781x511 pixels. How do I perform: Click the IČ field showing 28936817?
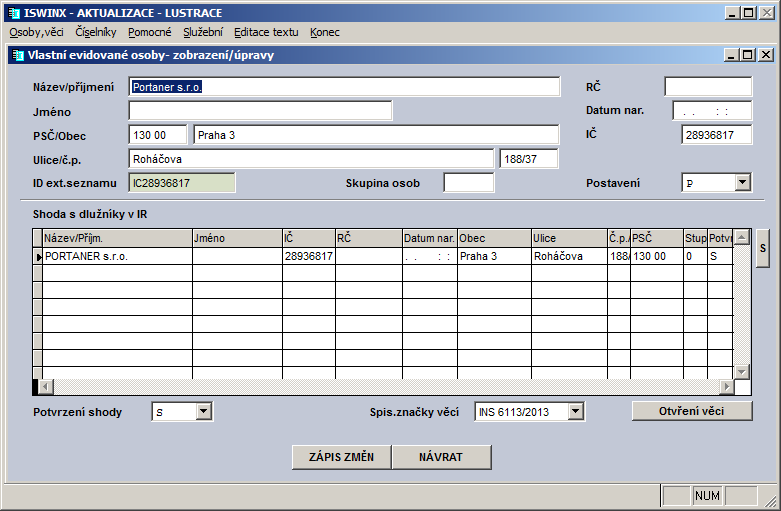[x=717, y=135]
